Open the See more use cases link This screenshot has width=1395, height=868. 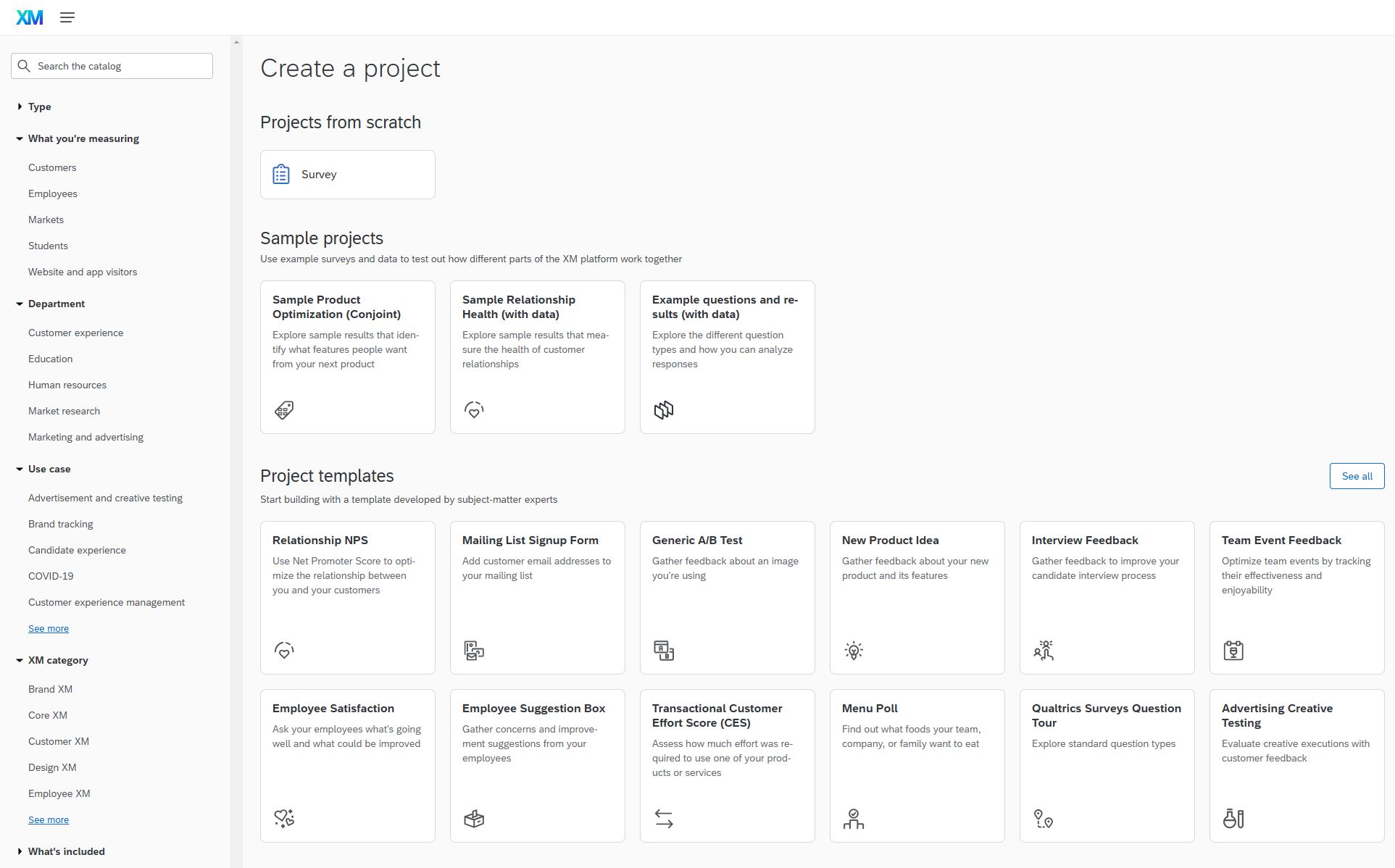click(49, 628)
